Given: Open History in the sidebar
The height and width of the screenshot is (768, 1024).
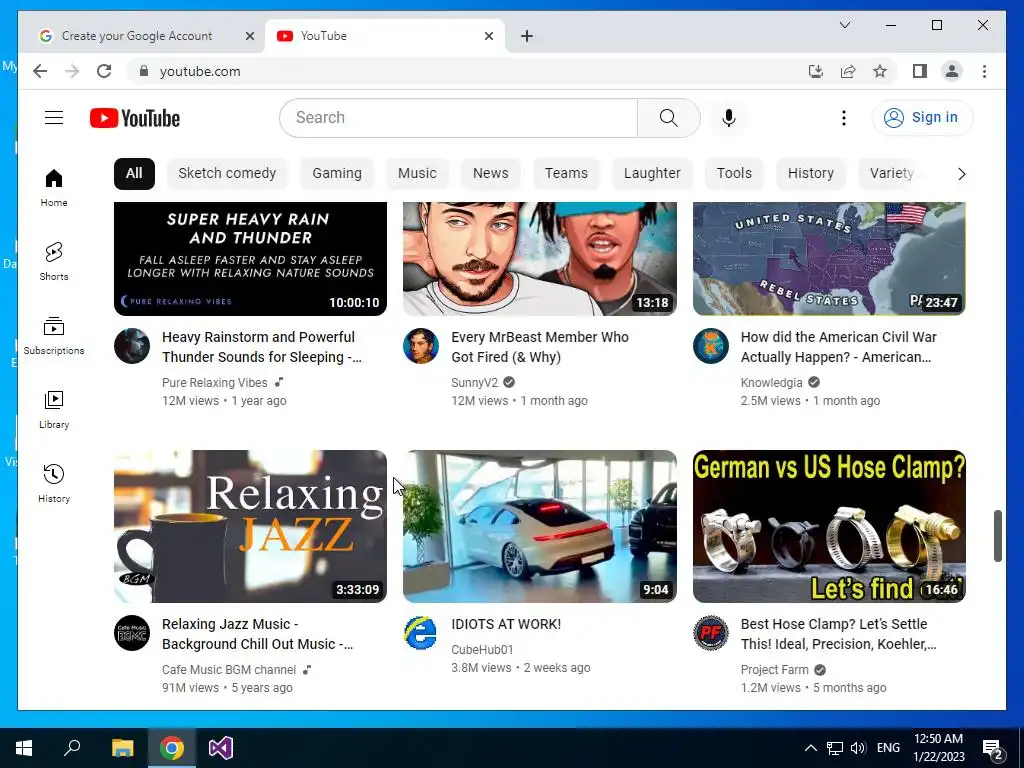Looking at the screenshot, I should 54,483.
